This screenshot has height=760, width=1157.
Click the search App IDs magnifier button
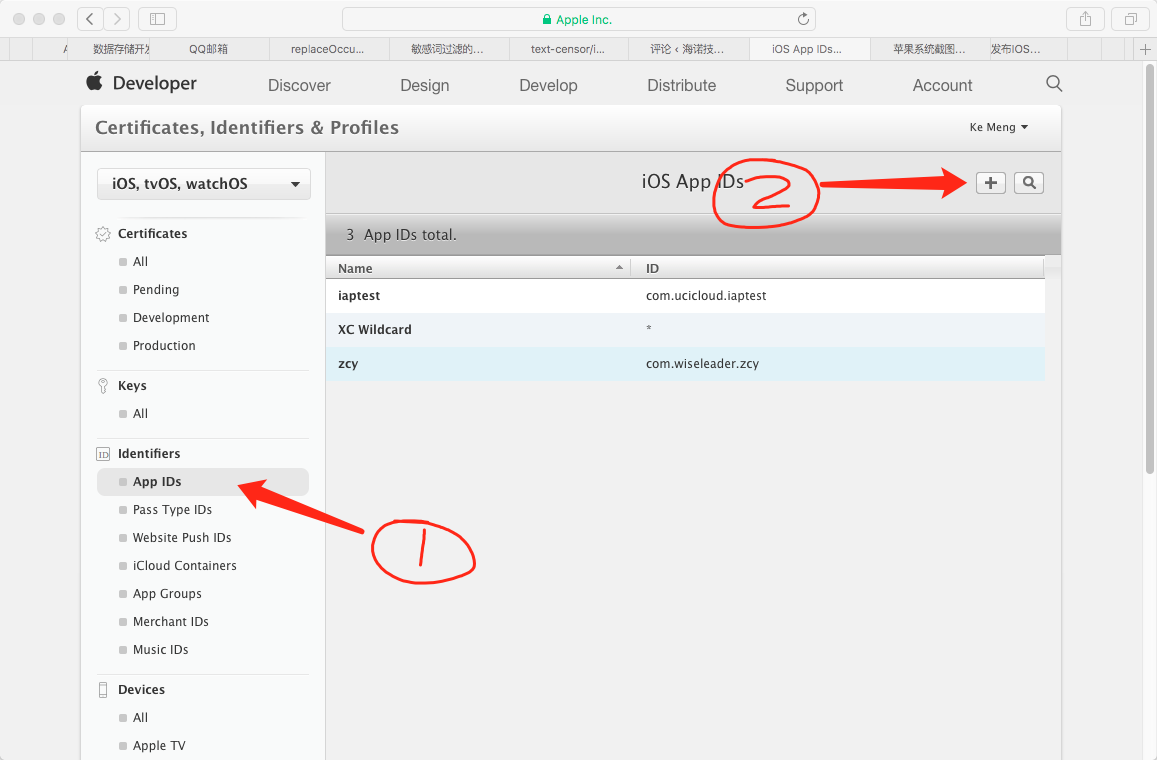tap(1029, 183)
